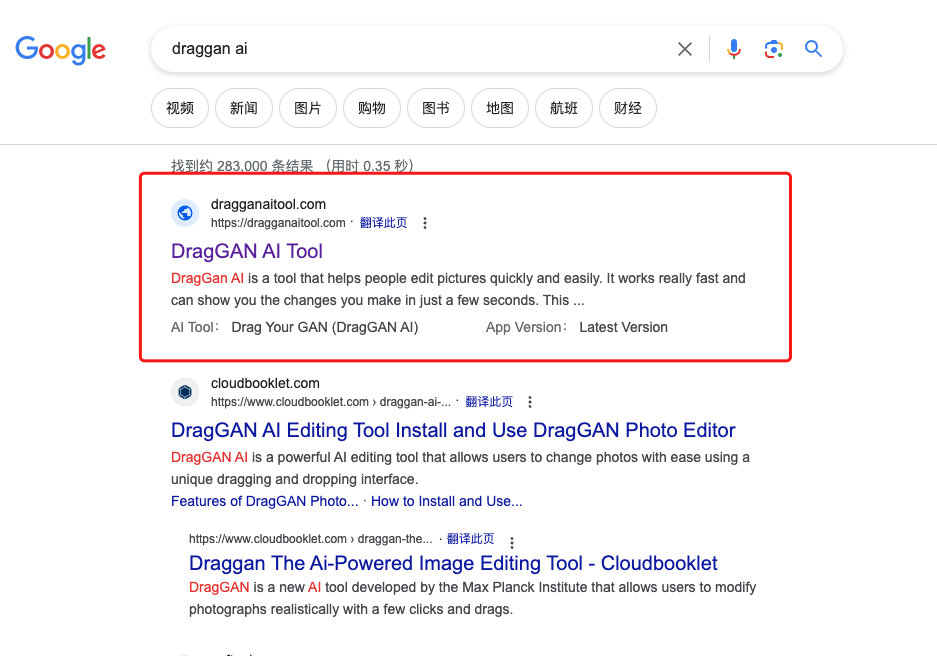The height and width of the screenshot is (656, 937).
Task: Open the How to Install and Use sitelink
Action: tap(446, 501)
